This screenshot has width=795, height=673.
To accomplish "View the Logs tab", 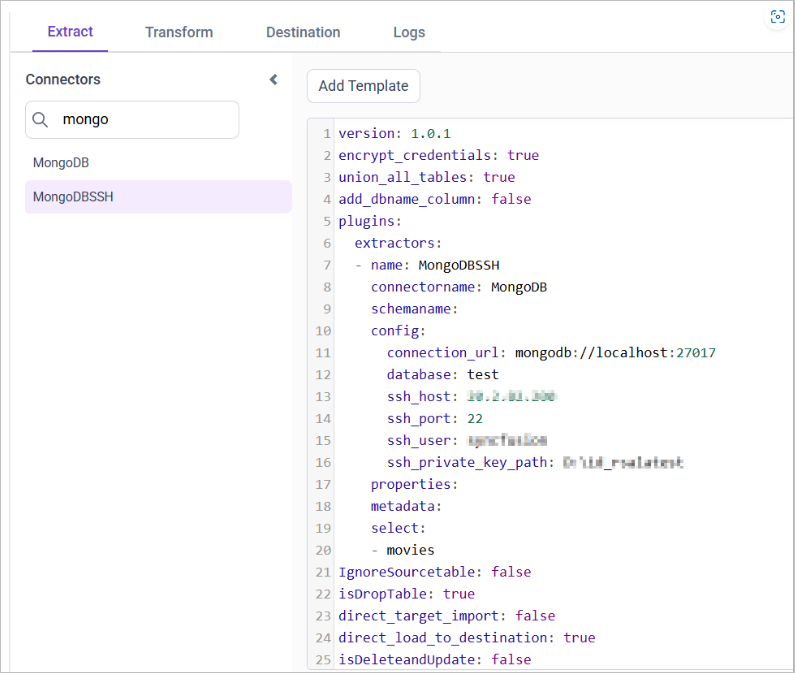I will (409, 32).
